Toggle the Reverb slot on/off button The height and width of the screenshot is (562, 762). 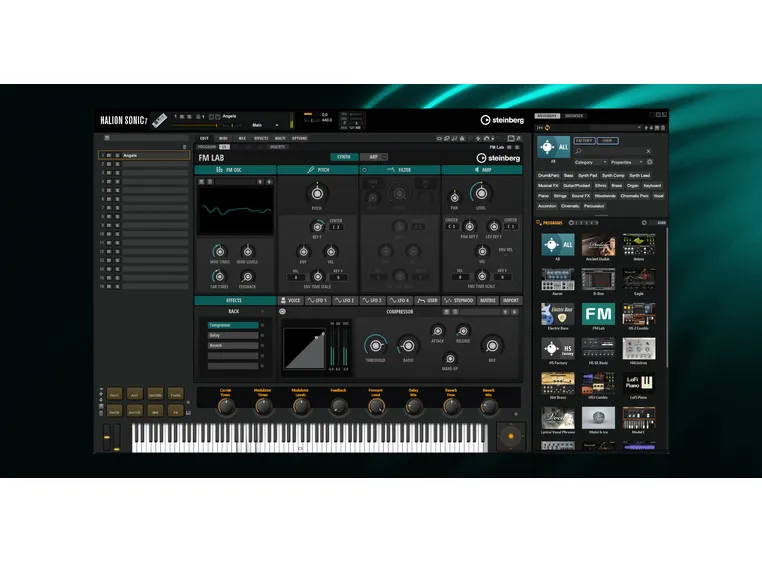coord(262,345)
